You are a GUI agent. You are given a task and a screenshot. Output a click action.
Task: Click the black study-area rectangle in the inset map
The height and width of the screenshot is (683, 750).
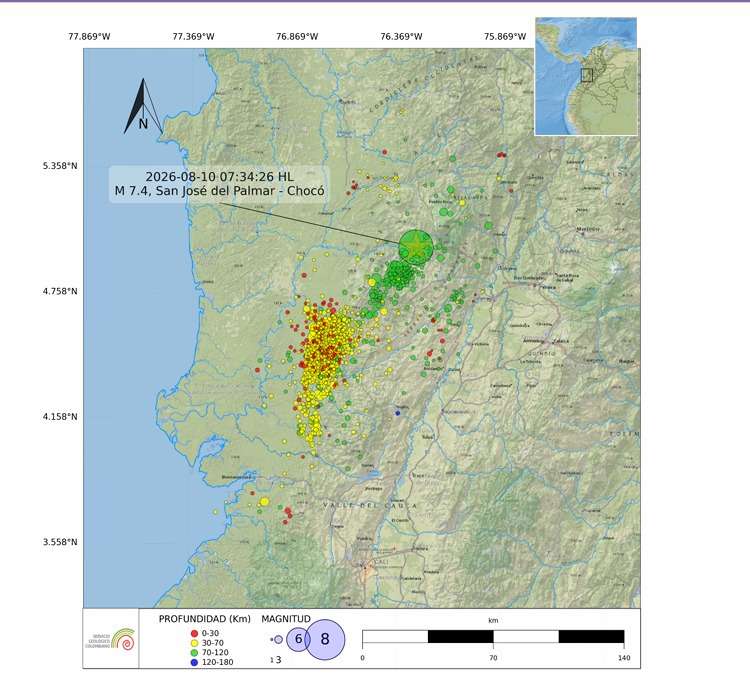pyautogui.click(x=587, y=75)
